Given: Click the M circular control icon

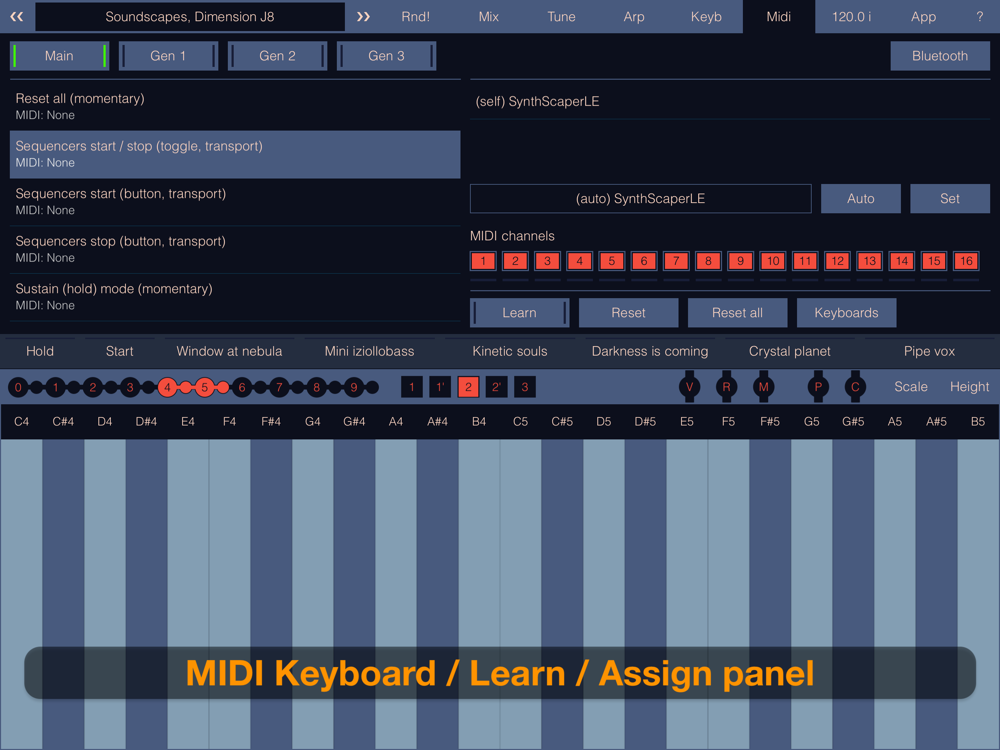Looking at the screenshot, I should click(x=764, y=387).
